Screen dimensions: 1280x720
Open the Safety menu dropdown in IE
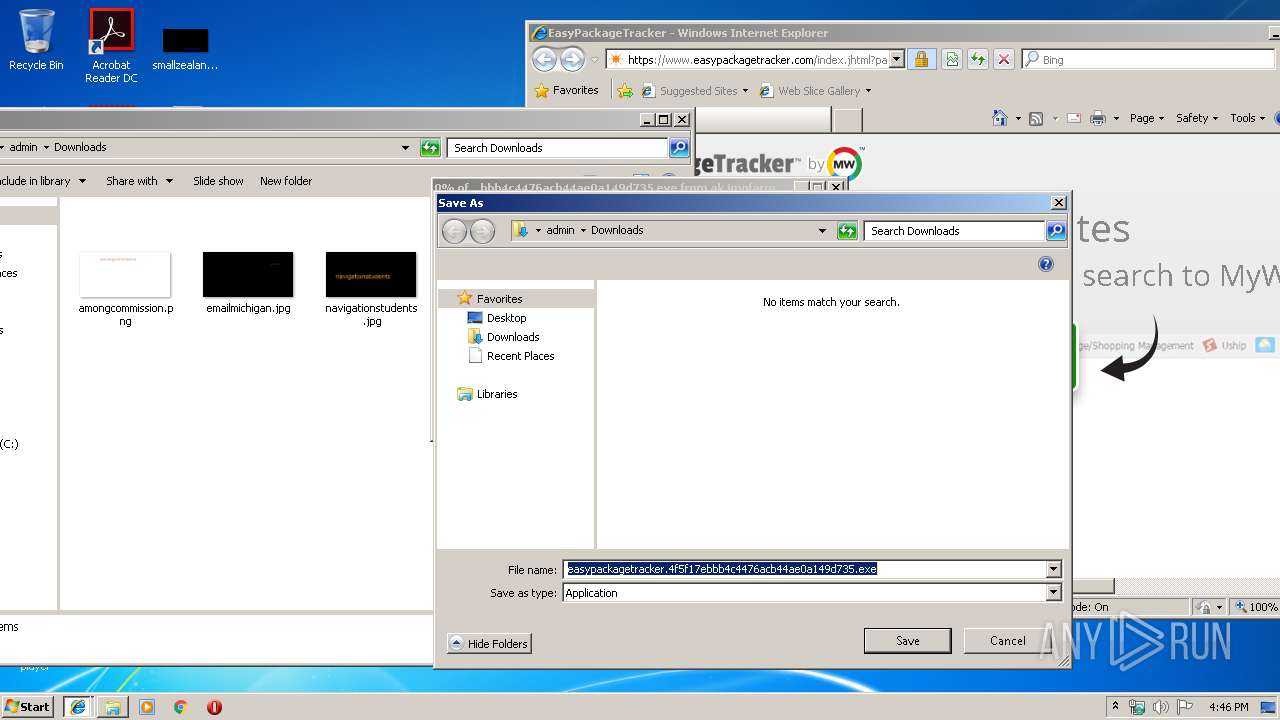(1197, 118)
